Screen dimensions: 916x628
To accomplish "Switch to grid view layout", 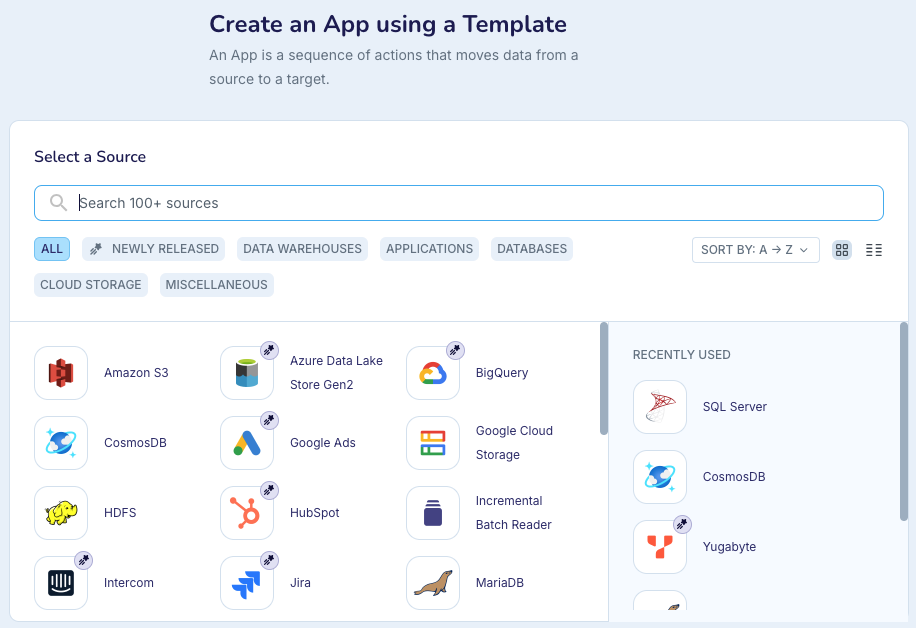I will point(842,249).
